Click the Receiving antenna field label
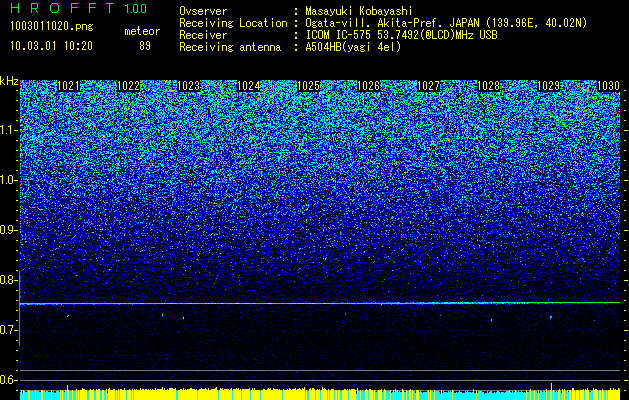This screenshot has height=400, width=629. tap(230, 47)
